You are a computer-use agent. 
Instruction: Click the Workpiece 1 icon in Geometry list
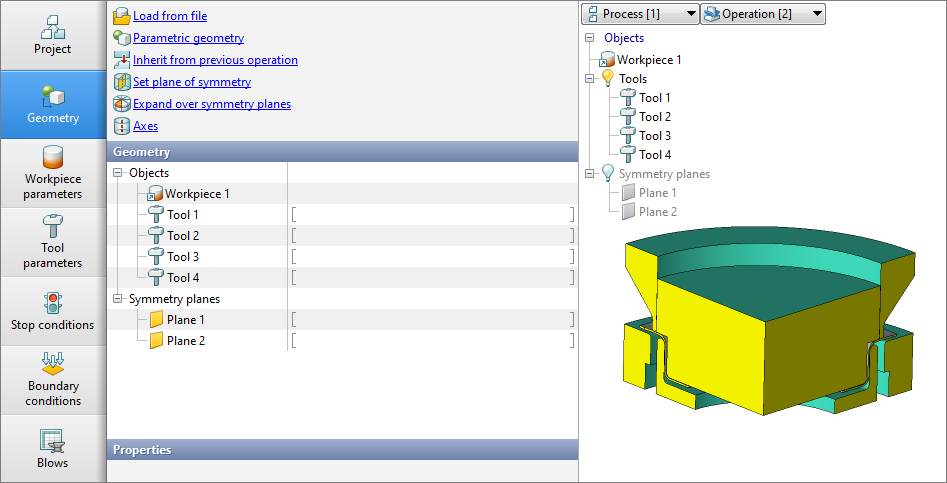[155, 194]
